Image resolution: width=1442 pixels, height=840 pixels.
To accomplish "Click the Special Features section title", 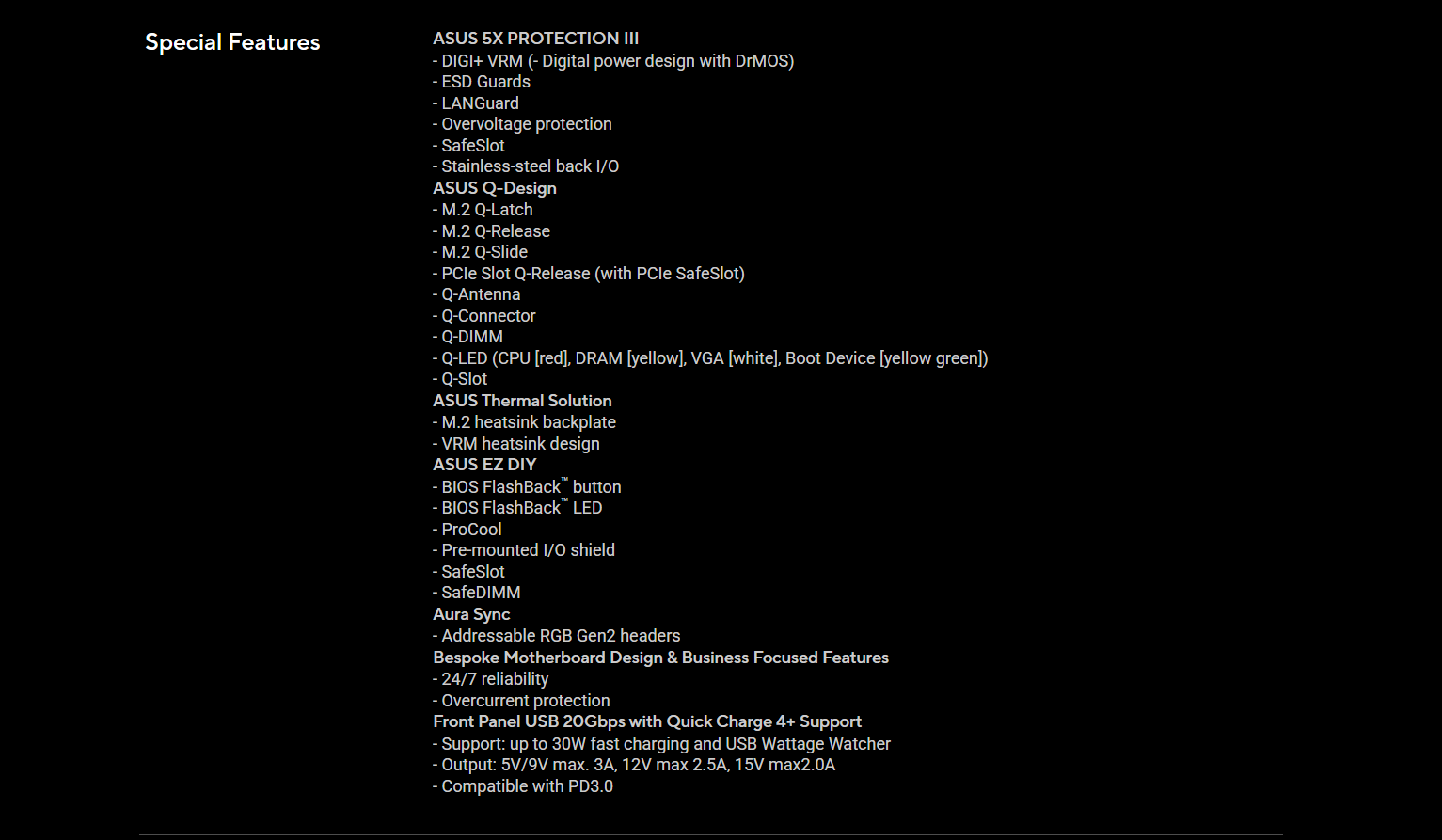I will 232,42.
